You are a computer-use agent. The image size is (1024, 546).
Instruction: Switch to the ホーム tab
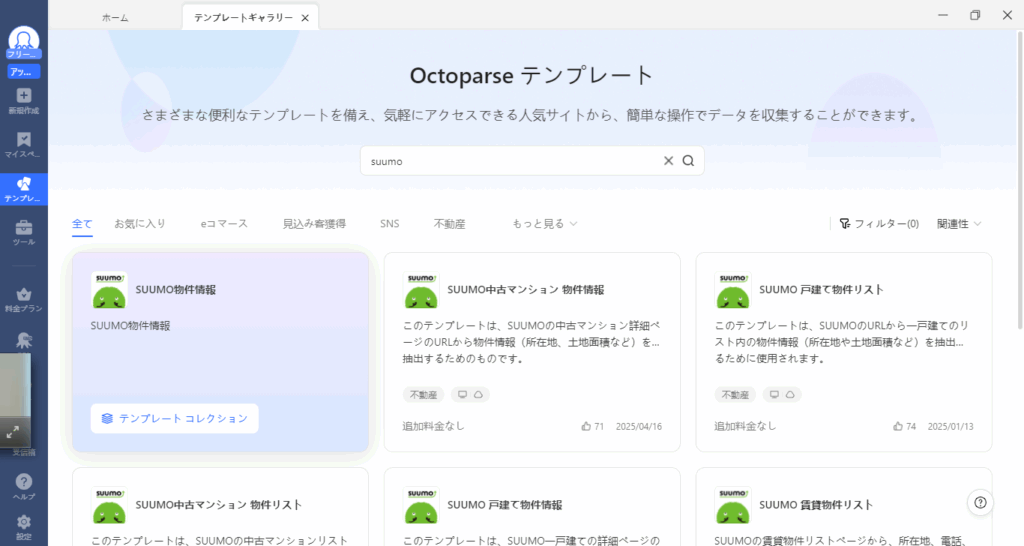click(x=115, y=18)
